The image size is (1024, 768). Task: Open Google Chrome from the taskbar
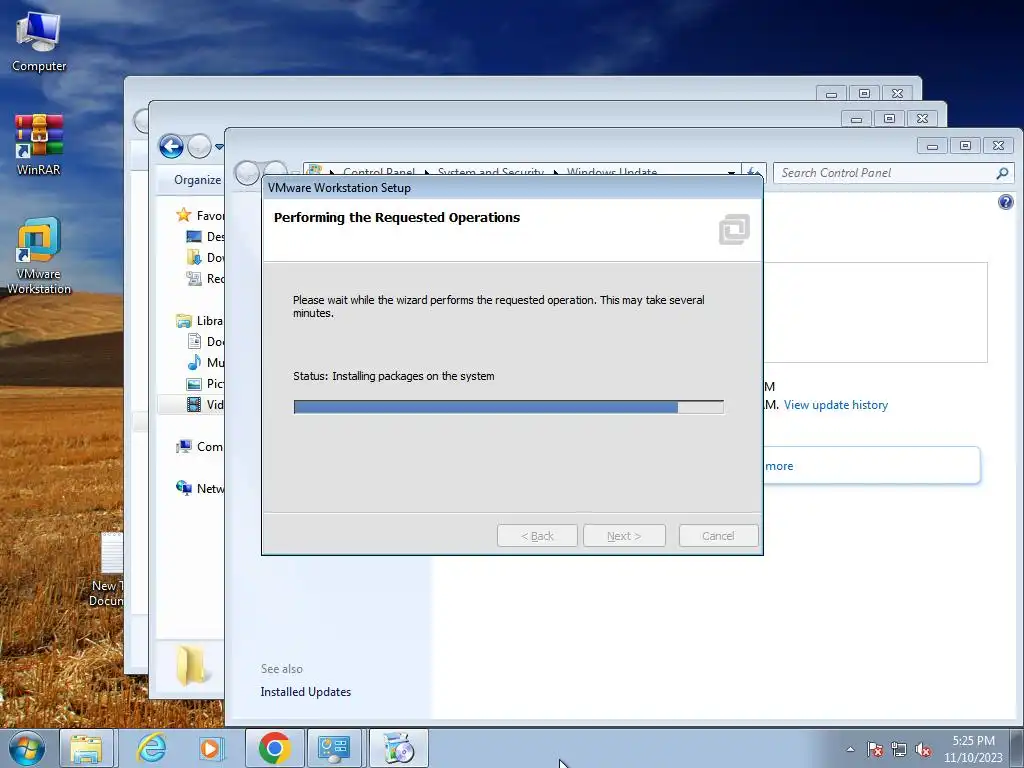pyautogui.click(x=274, y=748)
